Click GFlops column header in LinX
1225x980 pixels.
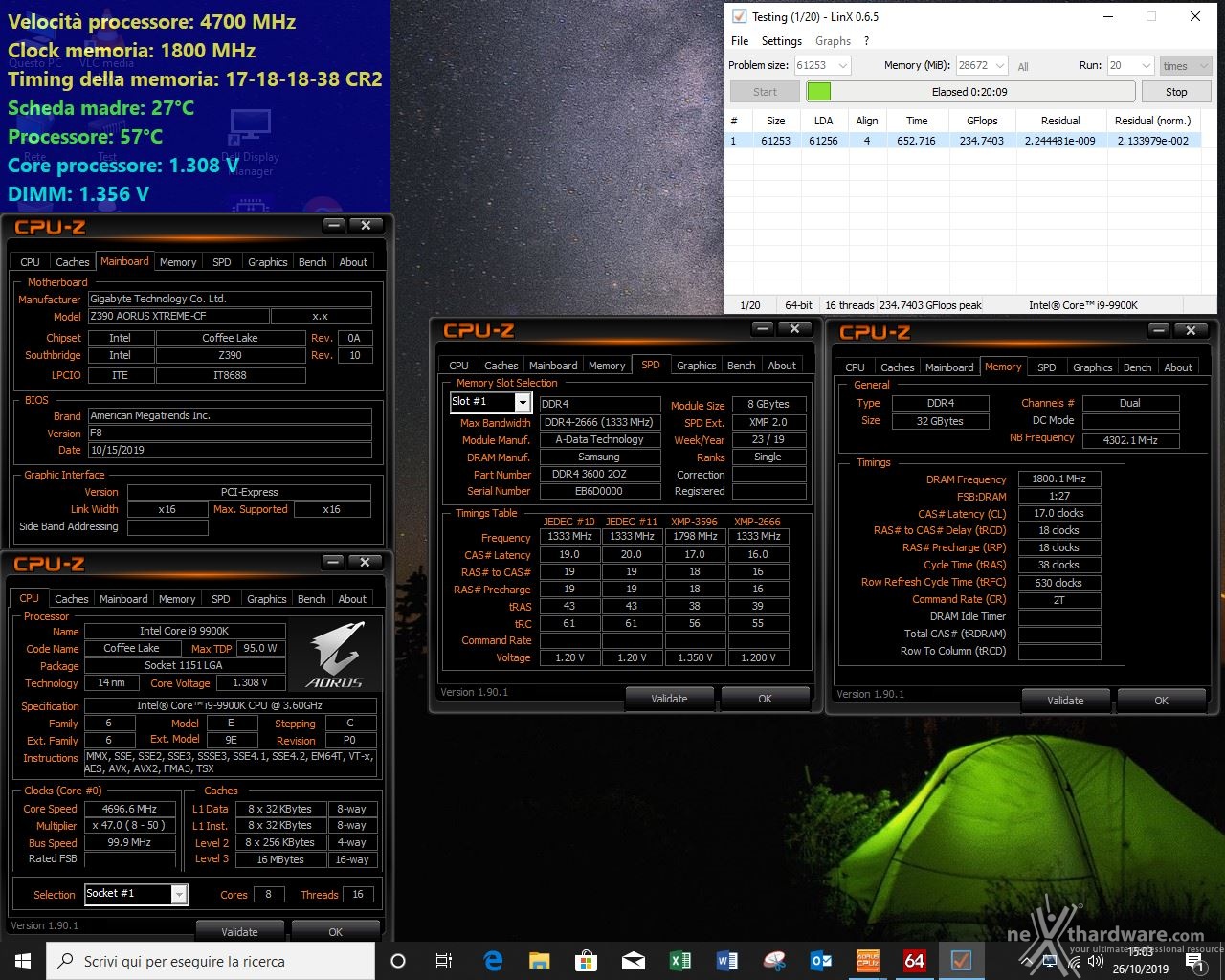pos(982,121)
